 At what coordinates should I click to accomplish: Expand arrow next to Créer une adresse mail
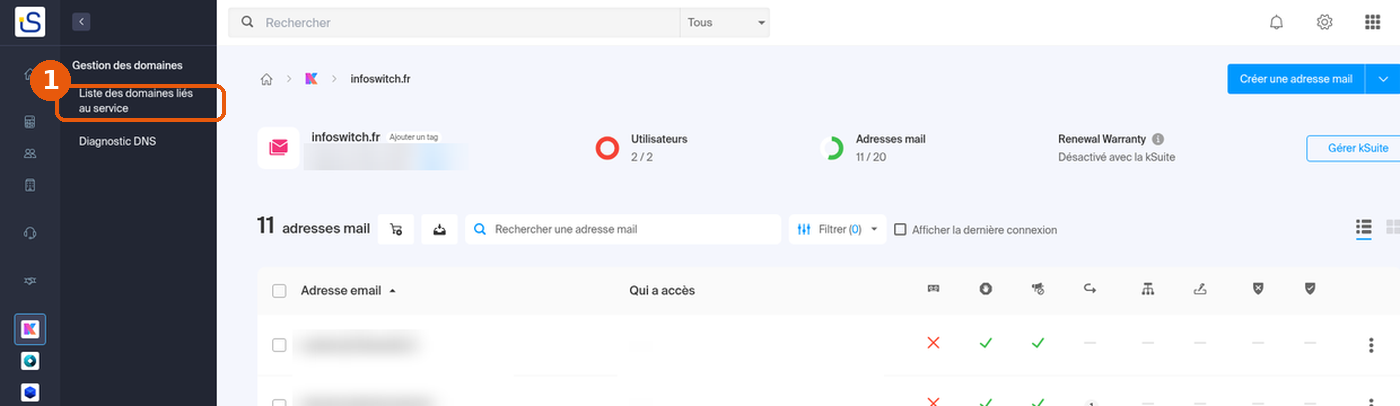pos(1383,79)
